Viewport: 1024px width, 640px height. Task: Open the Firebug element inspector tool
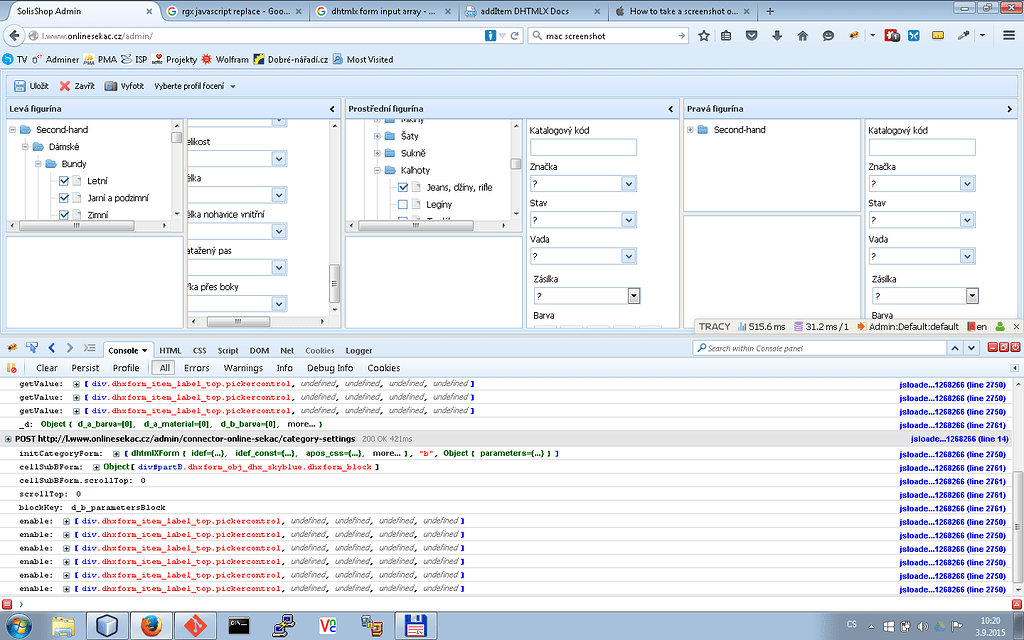point(31,350)
